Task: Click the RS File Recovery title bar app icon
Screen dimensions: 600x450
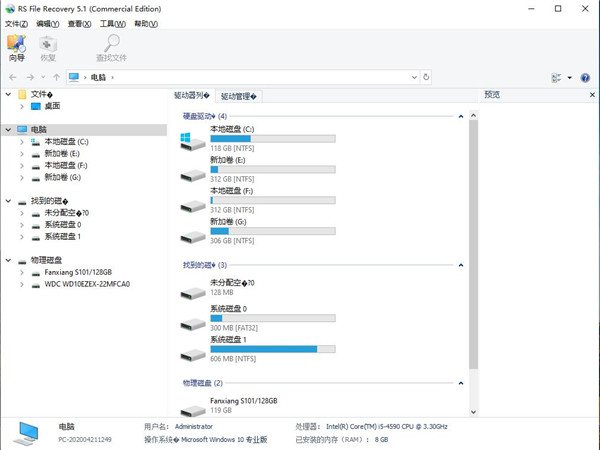Action: click(x=10, y=9)
